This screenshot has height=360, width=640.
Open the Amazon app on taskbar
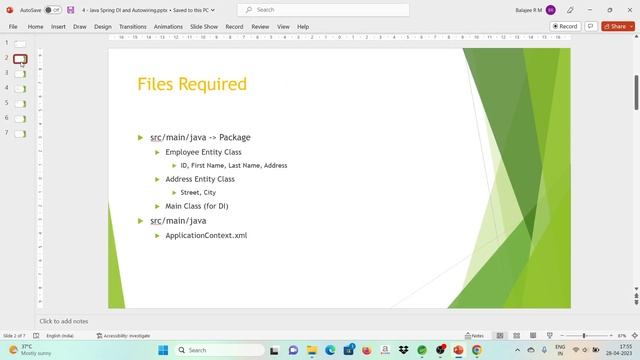pos(385,350)
